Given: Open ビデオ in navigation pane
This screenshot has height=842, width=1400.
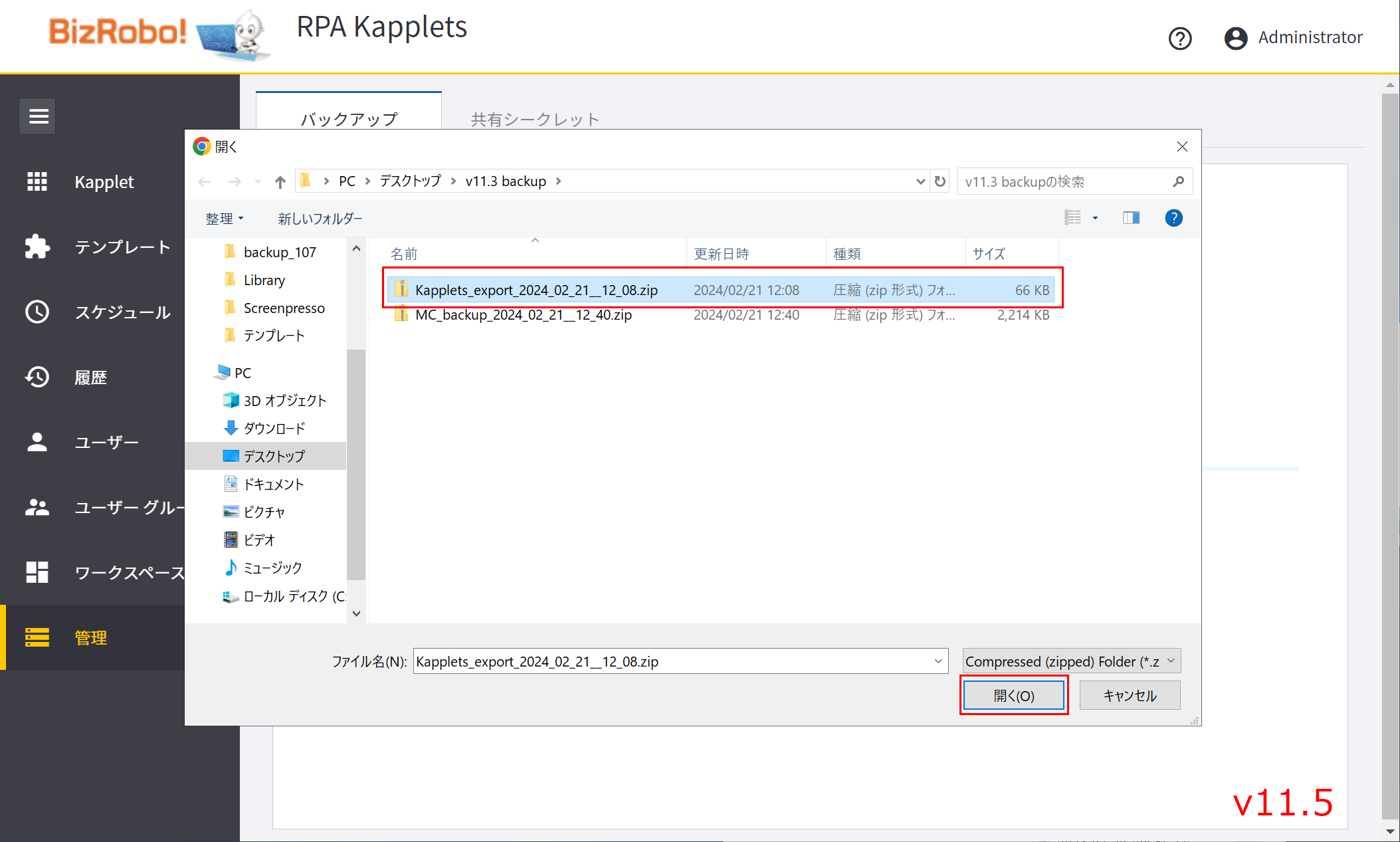Looking at the screenshot, I should pyautogui.click(x=250, y=540).
